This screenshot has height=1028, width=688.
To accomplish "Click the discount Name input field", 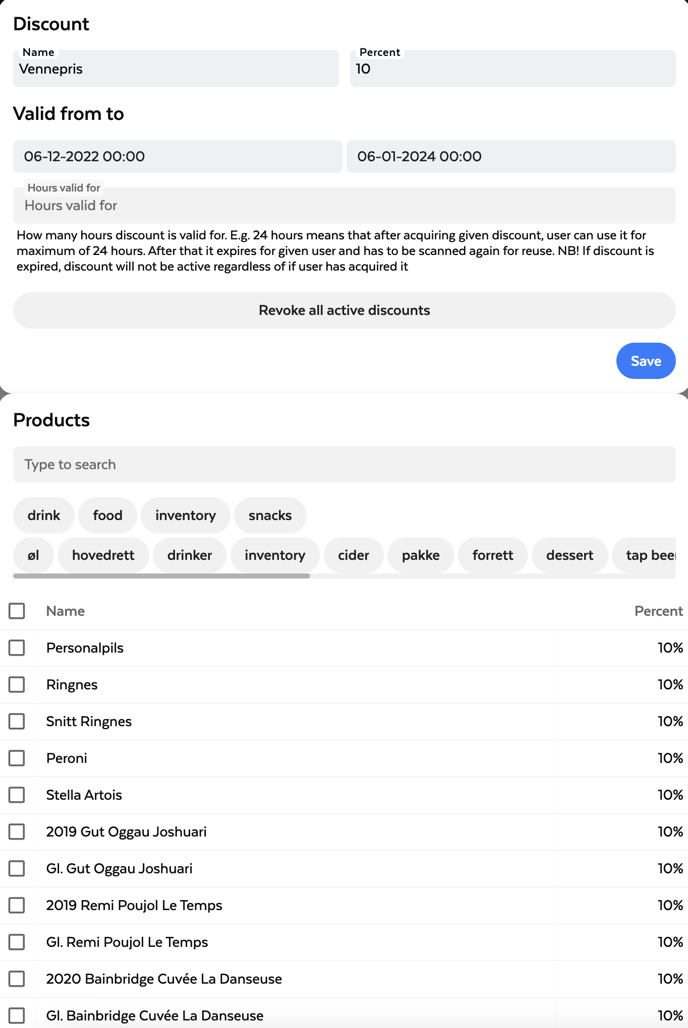I will coord(176,69).
